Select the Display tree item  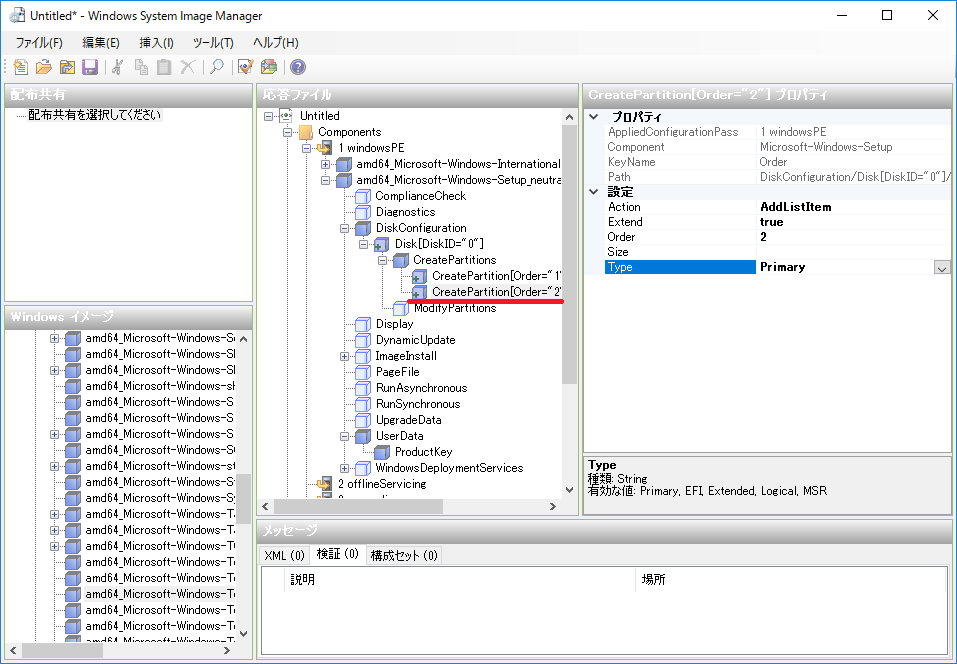pyautogui.click(x=394, y=324)
